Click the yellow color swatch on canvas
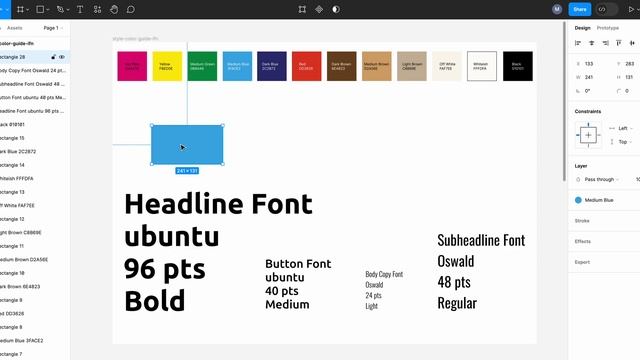 (x=167, y=66)
